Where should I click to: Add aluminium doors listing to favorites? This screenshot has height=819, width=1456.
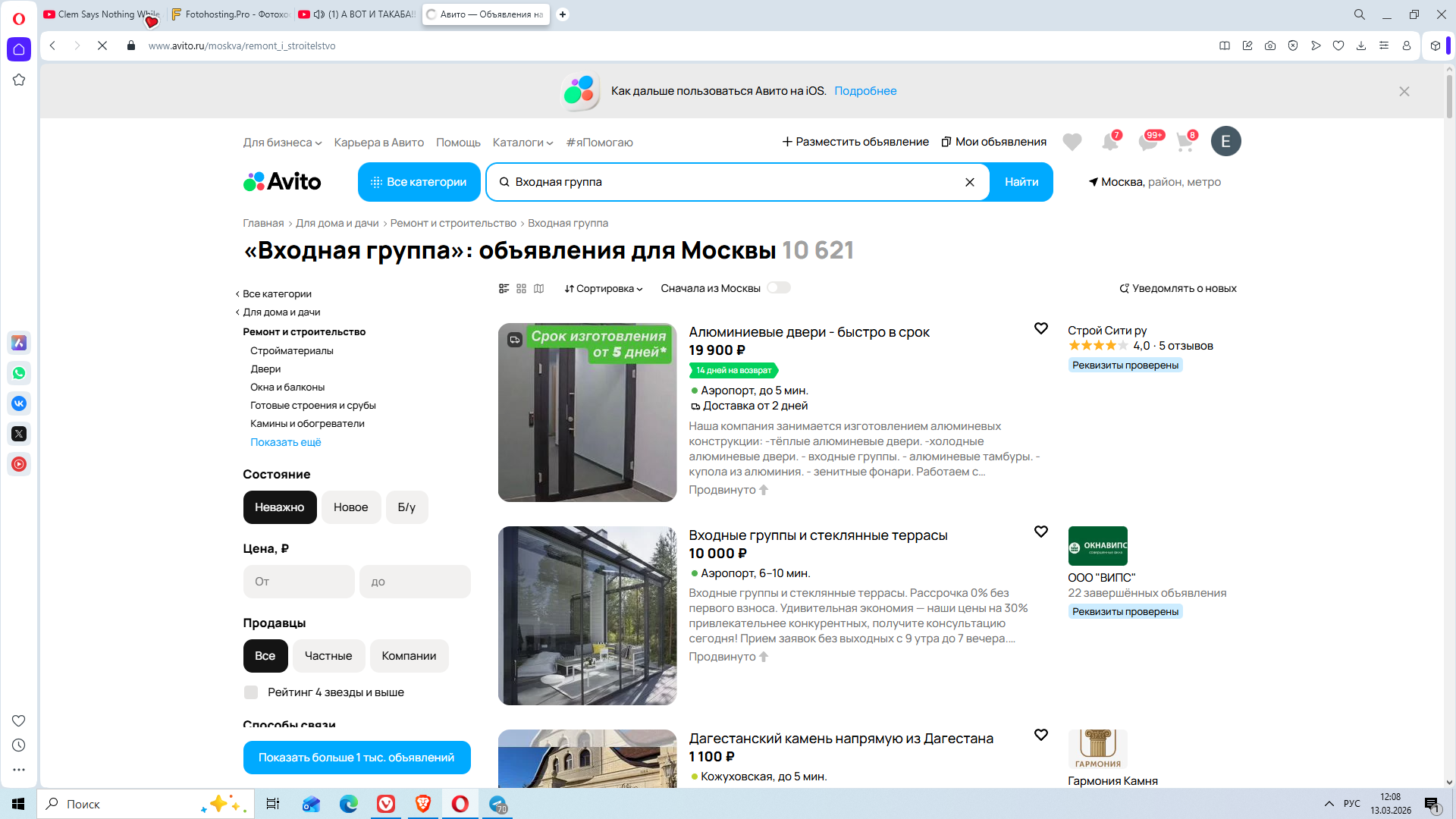click(1040, 328)
